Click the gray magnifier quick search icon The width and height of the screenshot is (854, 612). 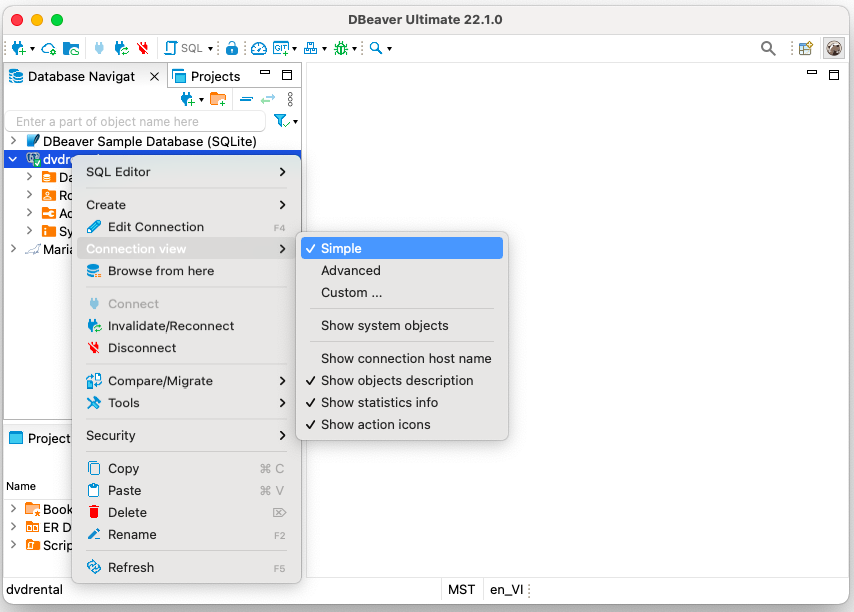(768, 48)
